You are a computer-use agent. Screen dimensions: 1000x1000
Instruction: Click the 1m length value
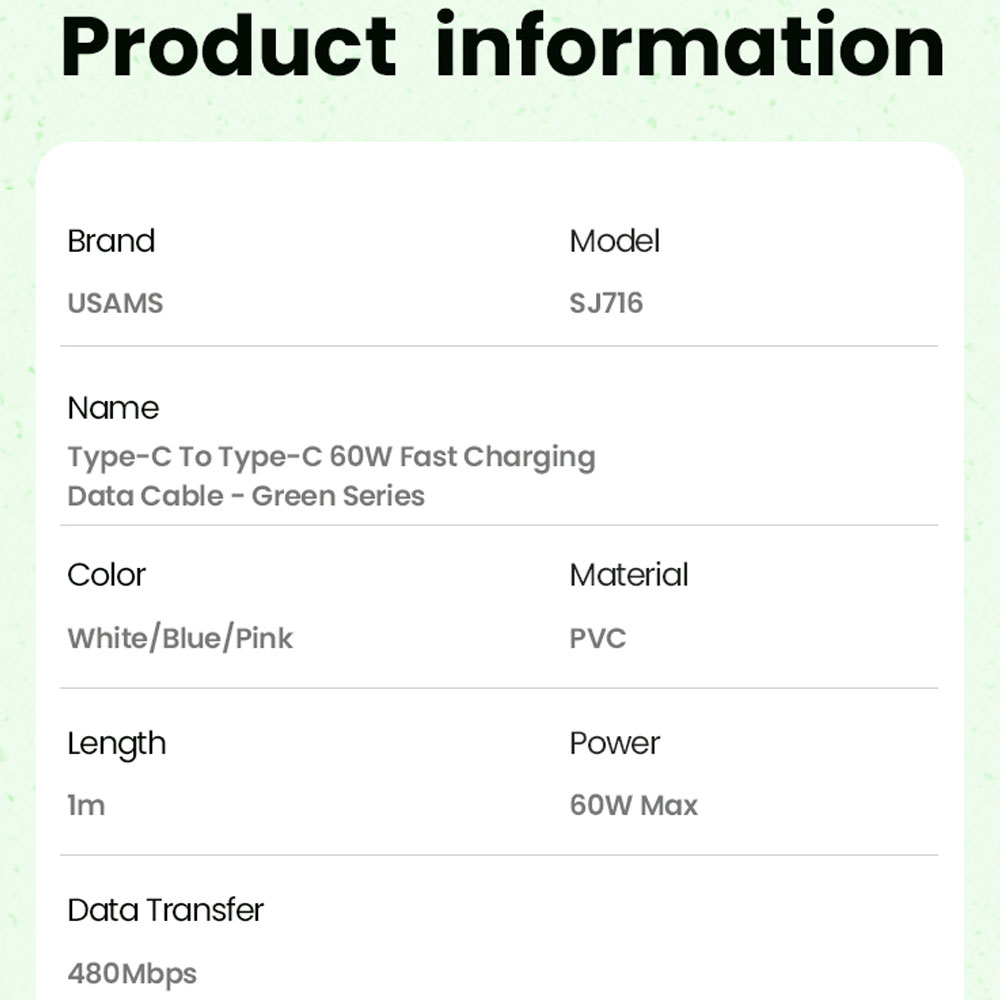(86, 805)
